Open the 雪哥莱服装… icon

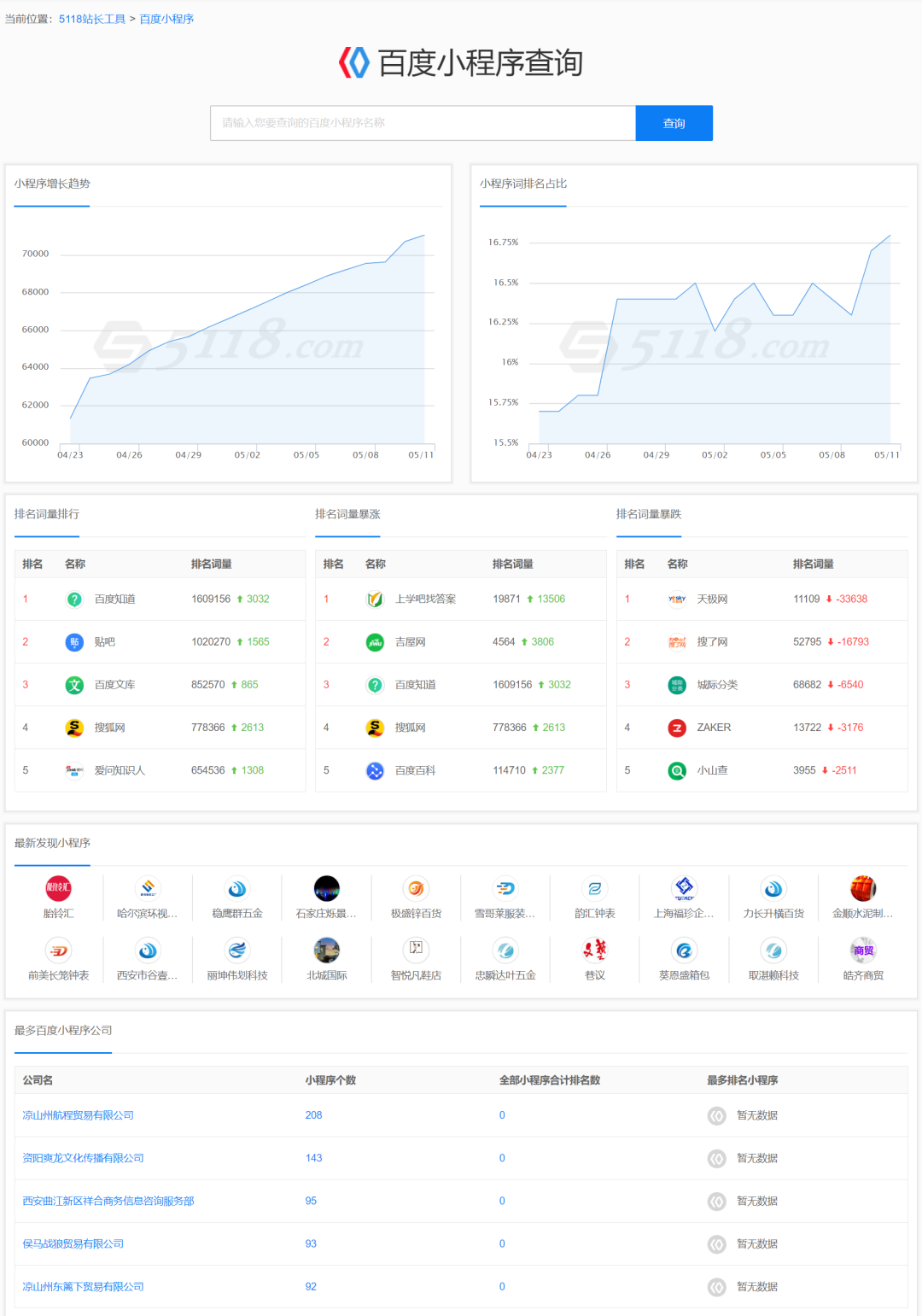[505, 888]
